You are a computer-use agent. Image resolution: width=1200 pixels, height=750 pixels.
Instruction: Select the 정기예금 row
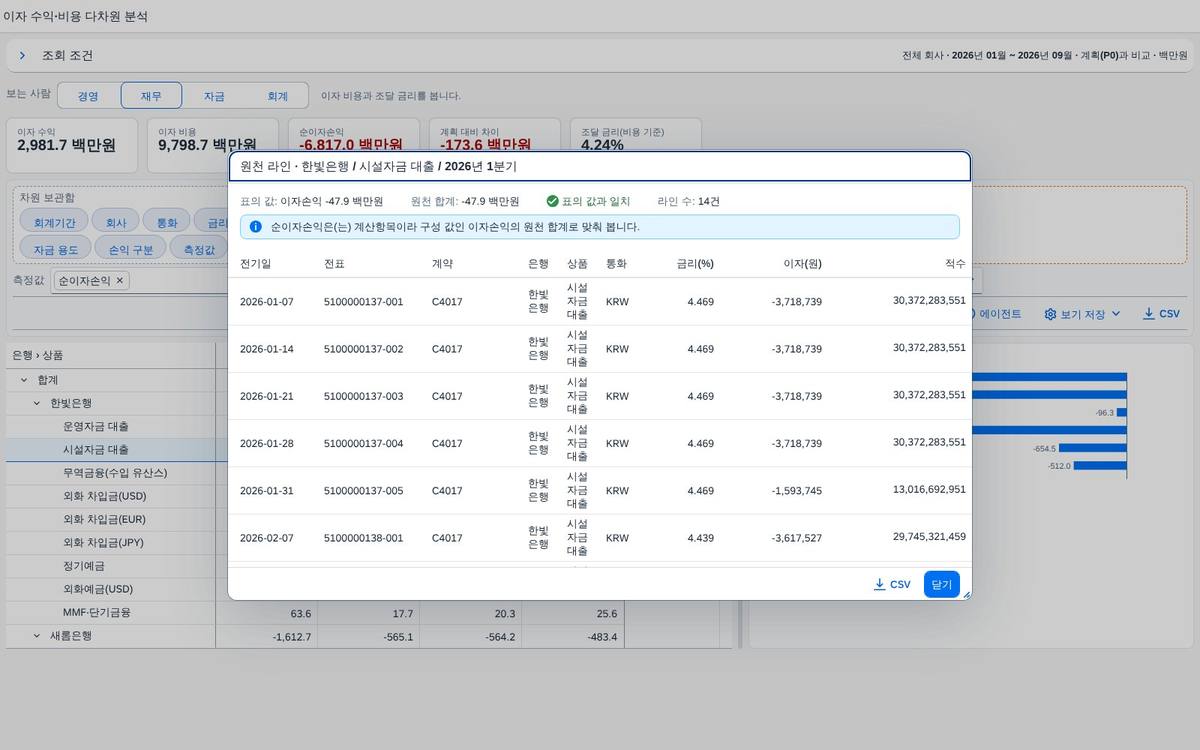(x=110, y=566)
